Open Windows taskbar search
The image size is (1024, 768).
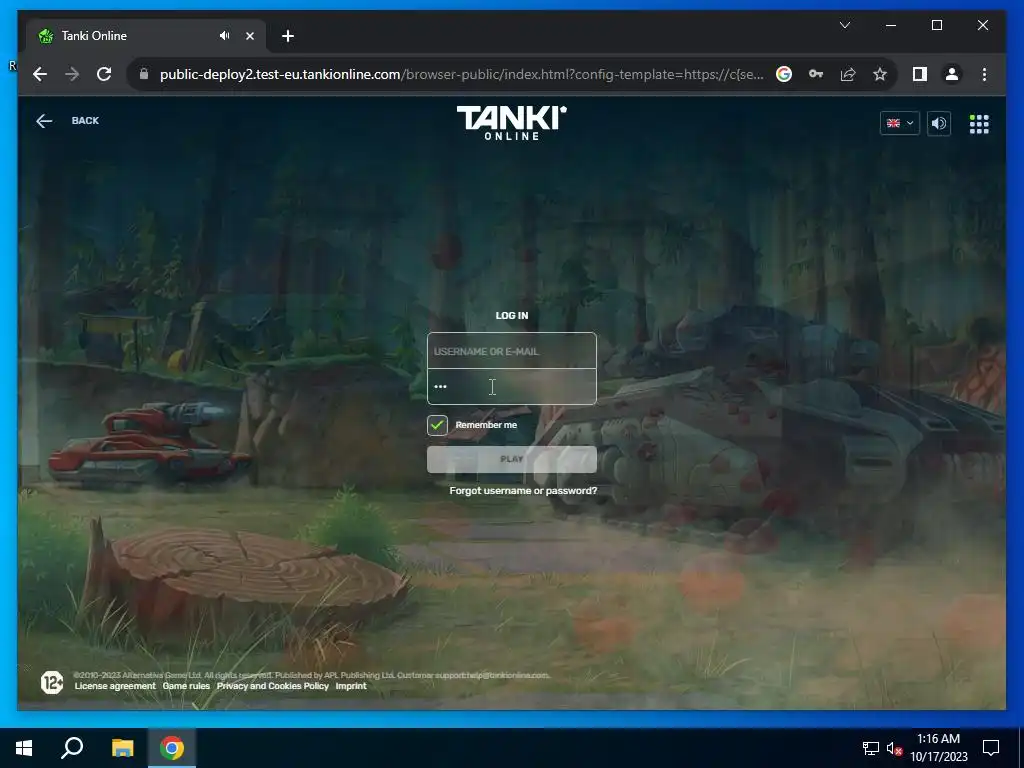click(x=72, y=748)
